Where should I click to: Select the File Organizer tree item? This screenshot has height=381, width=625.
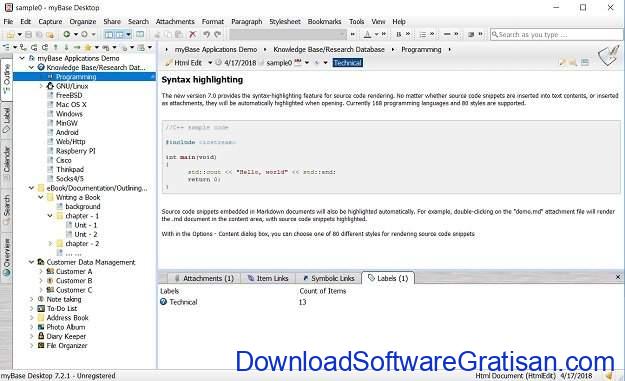(67, 346)
